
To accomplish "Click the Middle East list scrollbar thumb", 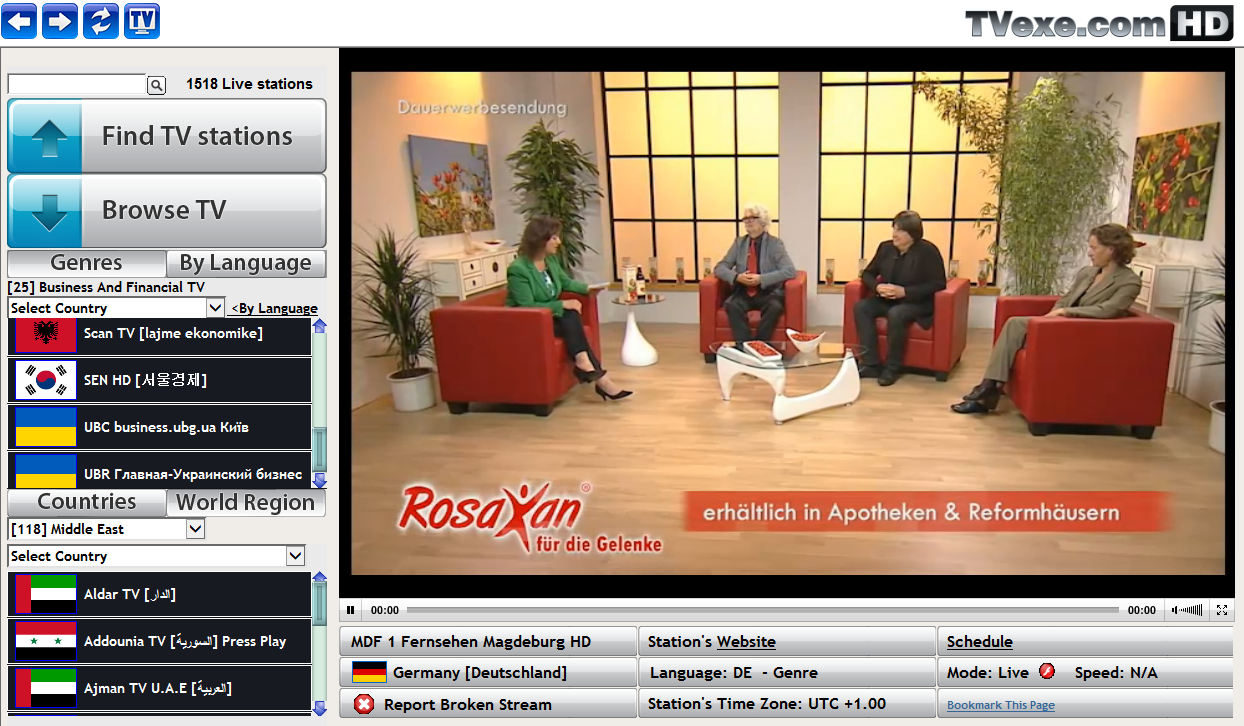I will [x=320, y=602].
